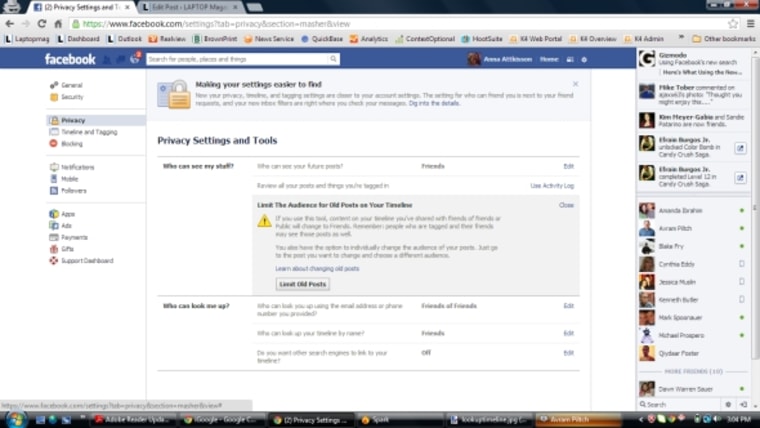
Task: Open the Windows Start button
Action: tap(15, 420)
